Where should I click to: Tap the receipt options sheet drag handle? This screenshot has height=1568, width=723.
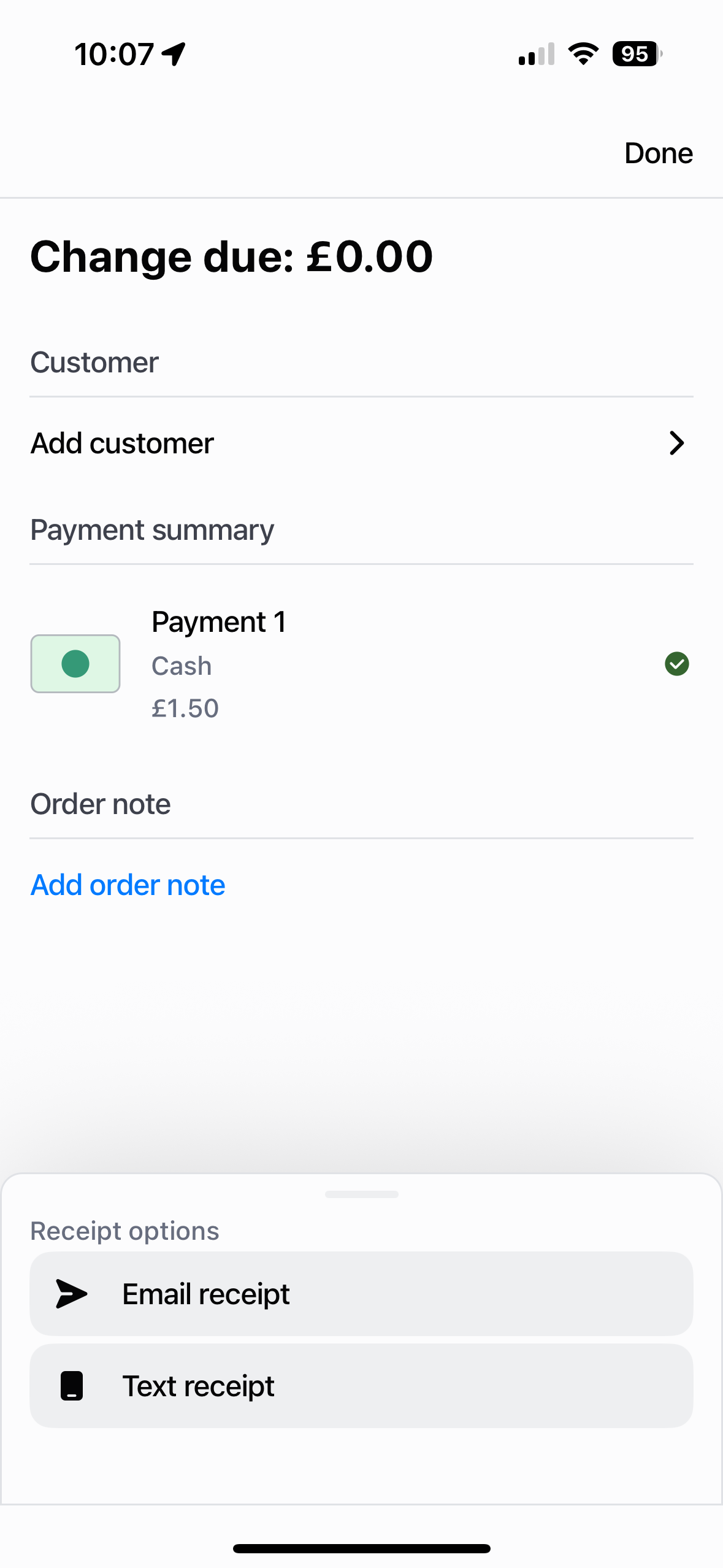pyautogui.click(x=361, y=1194)
